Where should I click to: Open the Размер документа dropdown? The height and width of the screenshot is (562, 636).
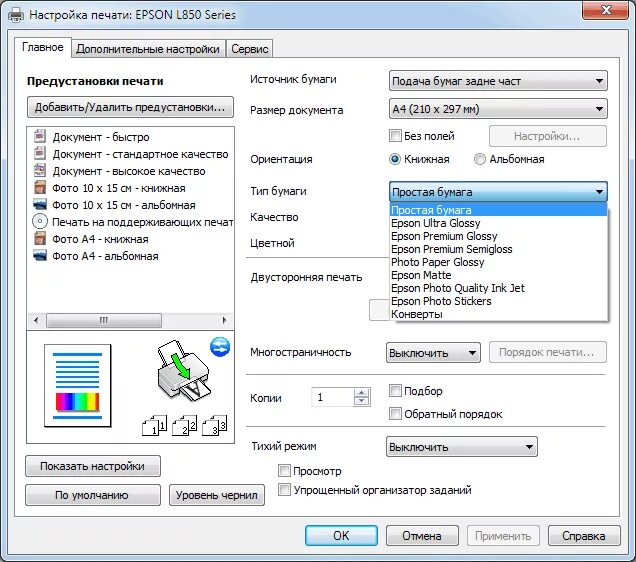pyautogui.click(x=498, y=109)
